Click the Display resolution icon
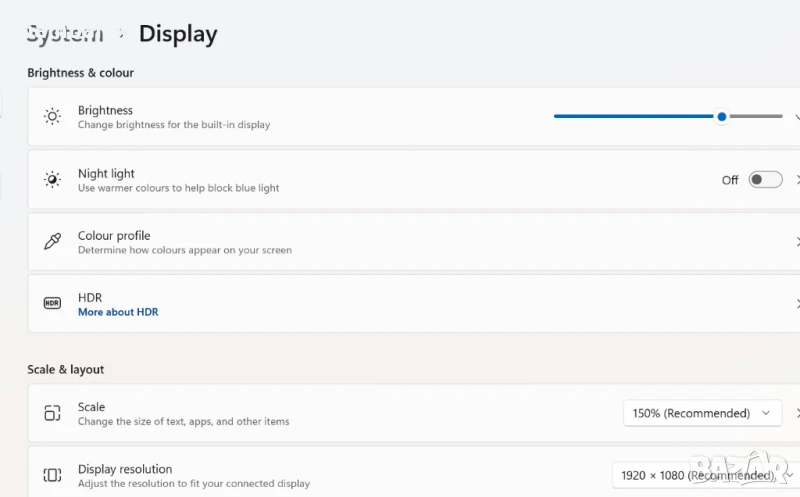800x497 pixels. (x=52, y=475)
